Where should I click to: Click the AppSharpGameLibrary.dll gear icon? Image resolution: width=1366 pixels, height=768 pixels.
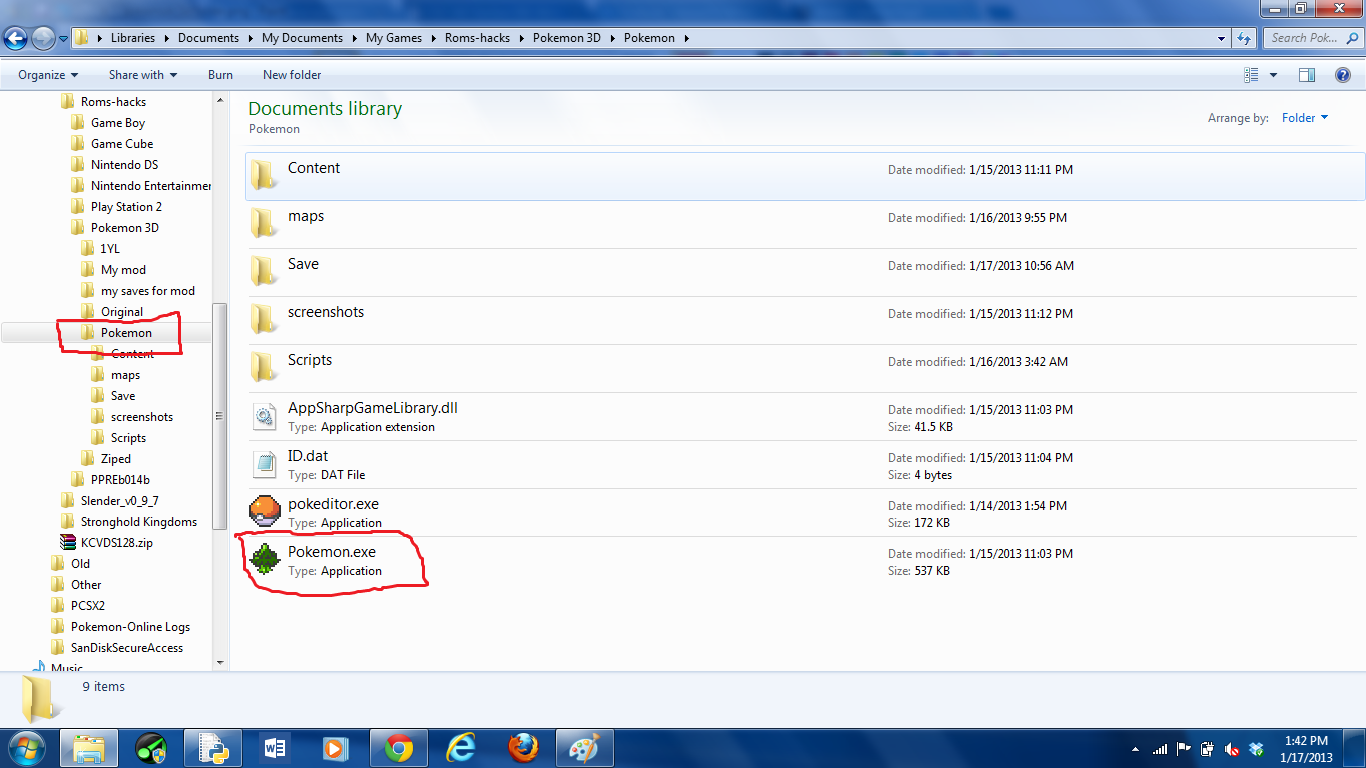click(264, 415)
